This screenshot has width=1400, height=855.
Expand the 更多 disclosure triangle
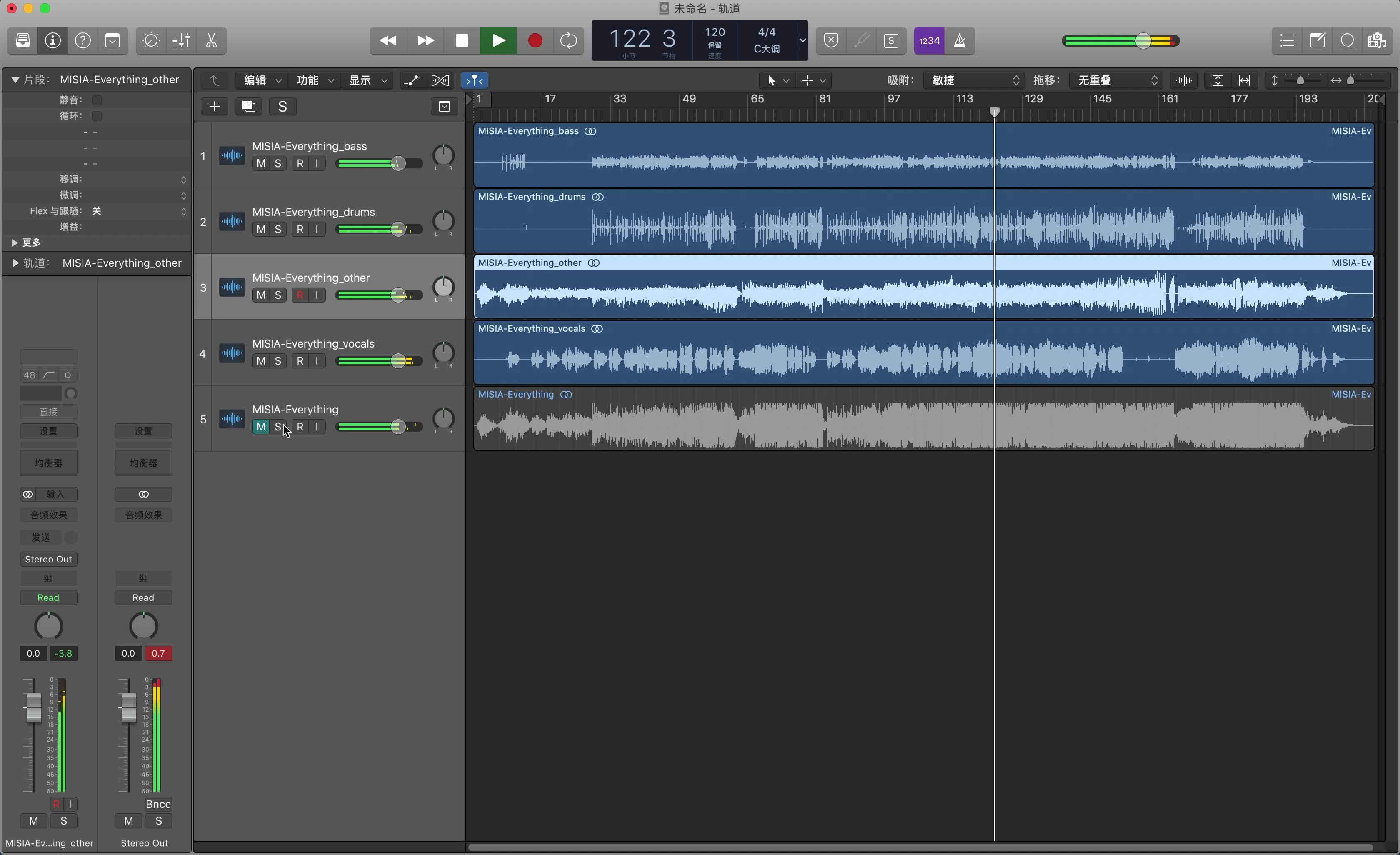(15, 242)
